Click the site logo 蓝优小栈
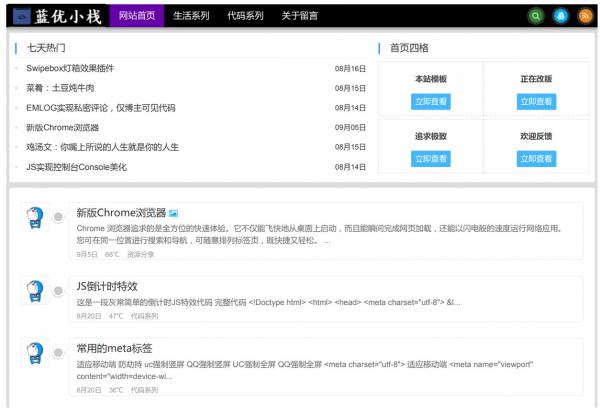 57,16
